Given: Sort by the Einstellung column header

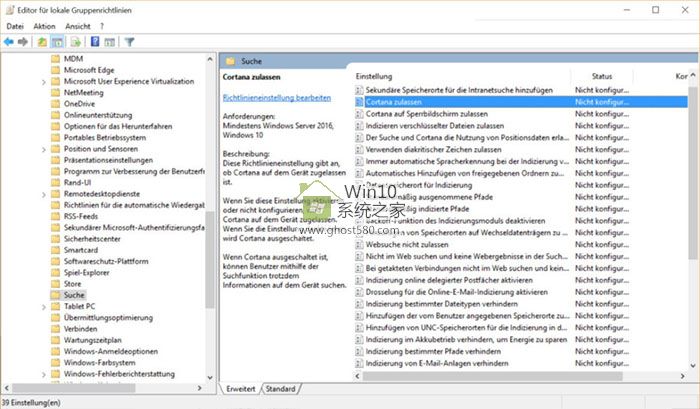Looking at the screenshot, I should pyautogui.click(x=374, y=76).
